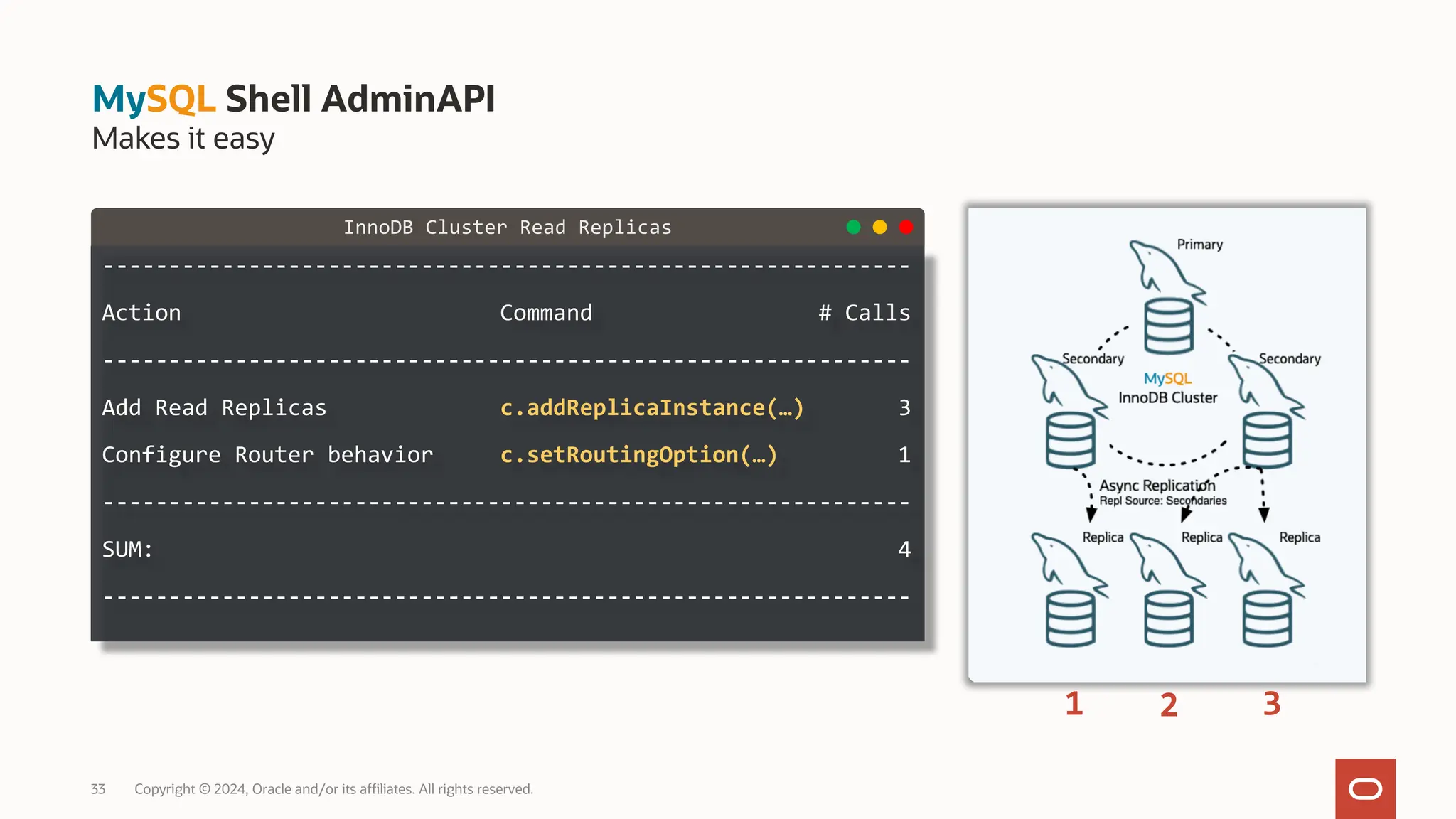This screenshot has height=819, width=1456.
Task: Click the red Oracle logo icon
Action: point(1364,788)
